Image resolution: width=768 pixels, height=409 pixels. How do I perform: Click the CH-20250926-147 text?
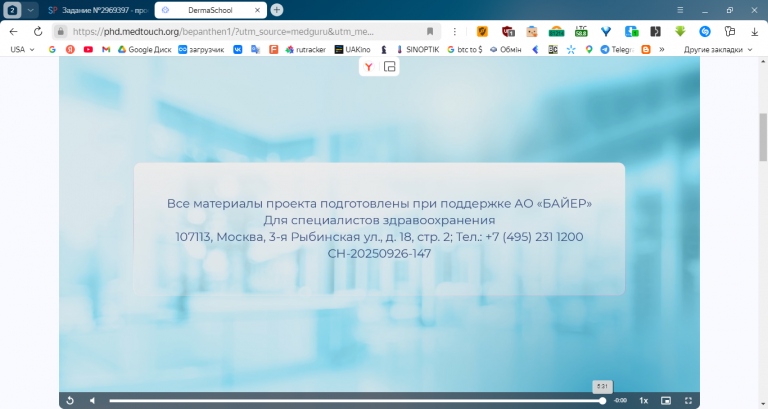tap(379, 254)
